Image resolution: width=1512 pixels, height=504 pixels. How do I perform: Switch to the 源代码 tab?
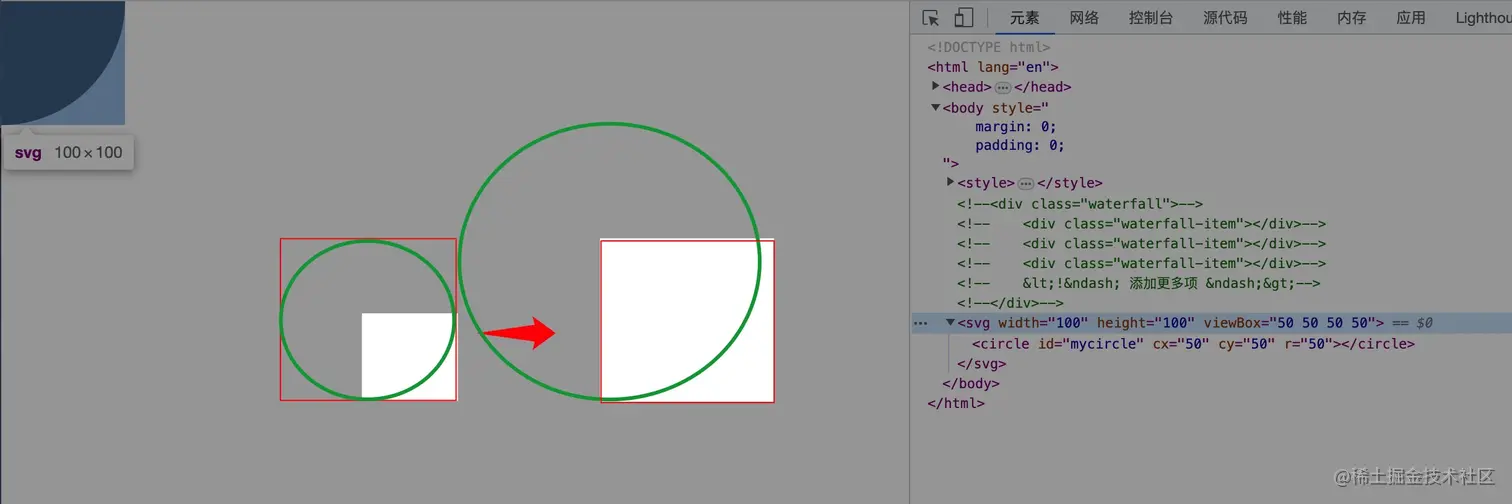tap(1225, 18)
